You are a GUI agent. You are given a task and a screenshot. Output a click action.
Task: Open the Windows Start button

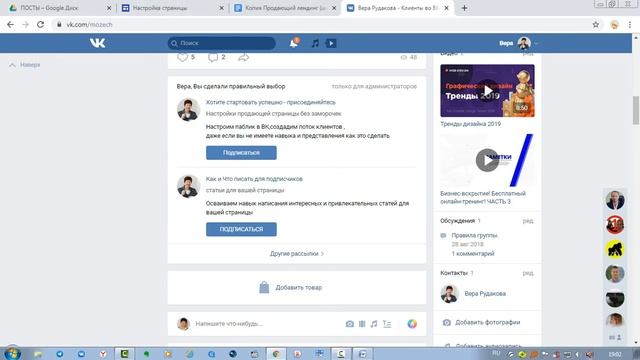click(x=12, y=353)
